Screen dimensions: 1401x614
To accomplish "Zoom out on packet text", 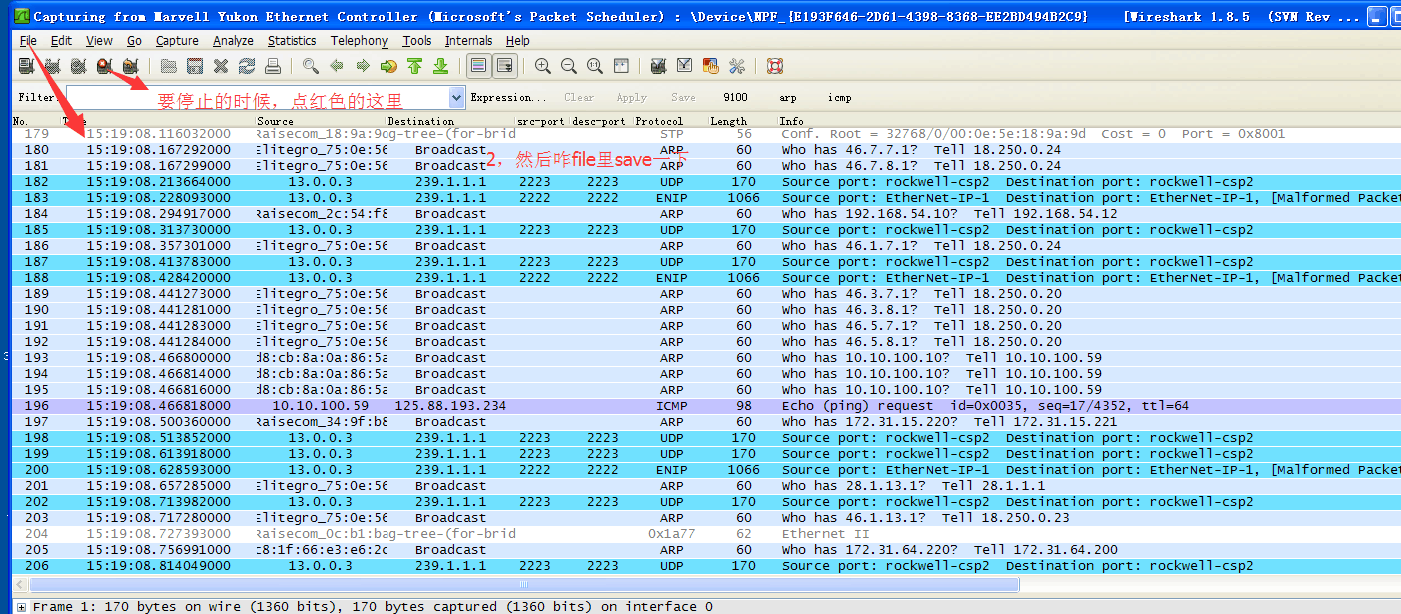I will pyautogui.click(x=569, y=66).
